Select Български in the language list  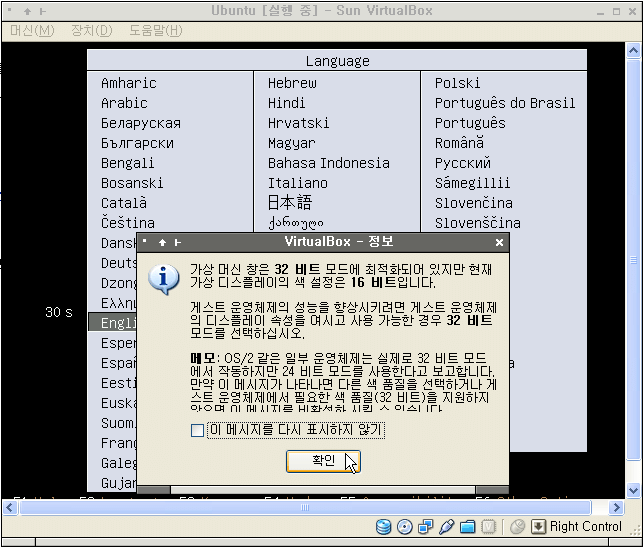click(x=137, y=143)
